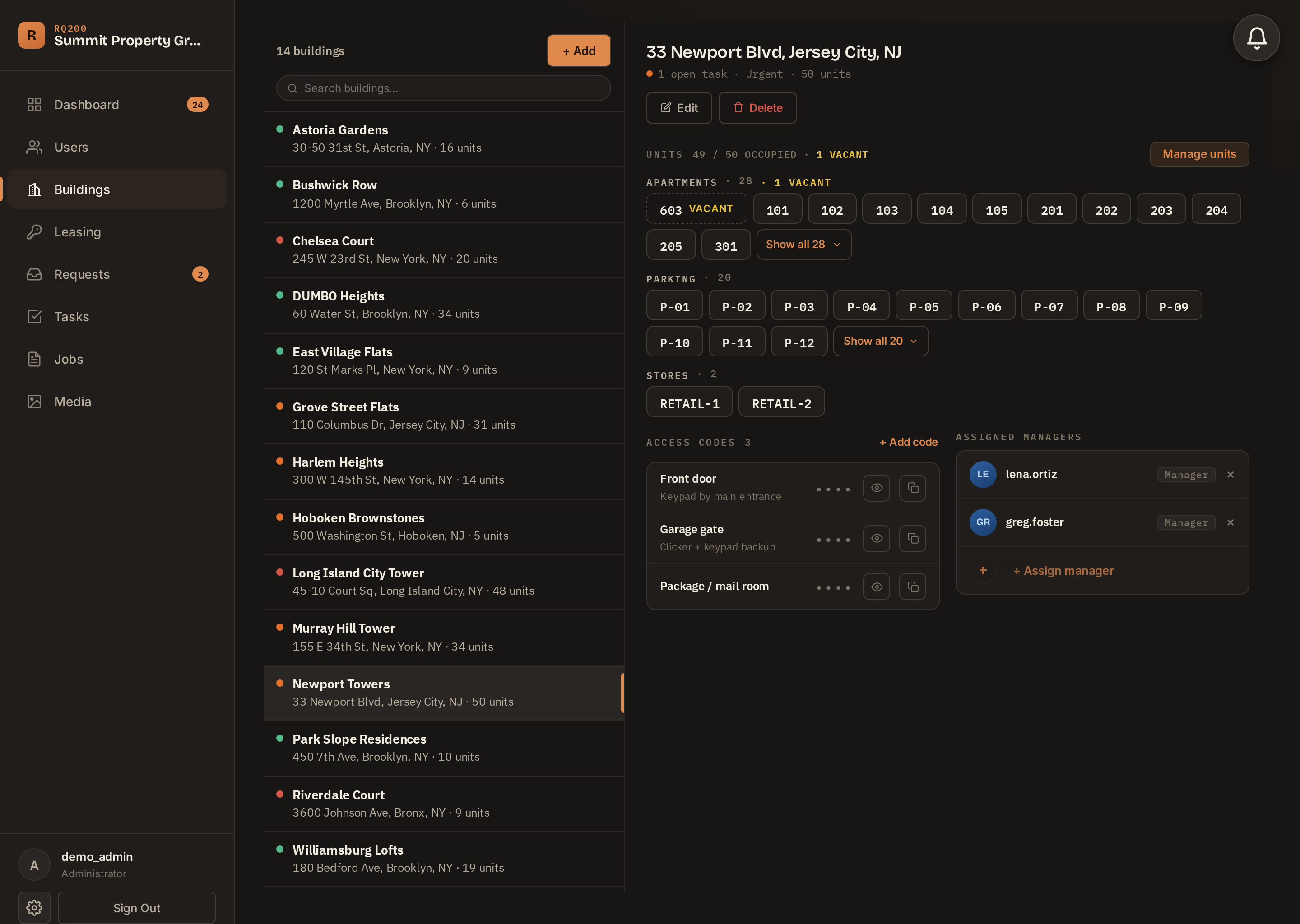Click the Jobs document icon
The height and width of the screenshot is (924, 1300).
34,359
